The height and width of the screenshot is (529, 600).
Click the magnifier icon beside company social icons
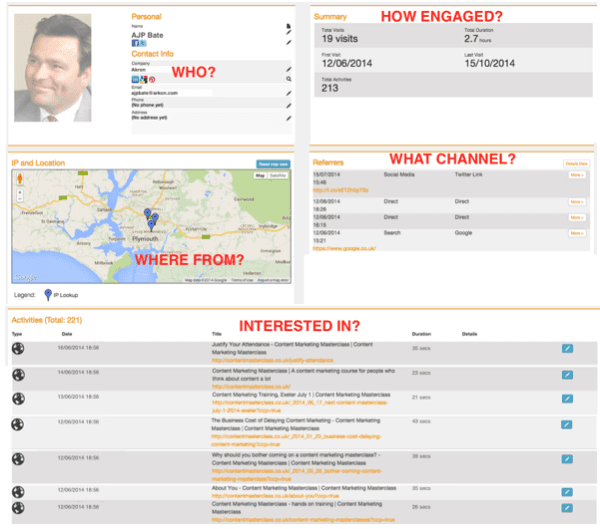click(x=289, y=78)
